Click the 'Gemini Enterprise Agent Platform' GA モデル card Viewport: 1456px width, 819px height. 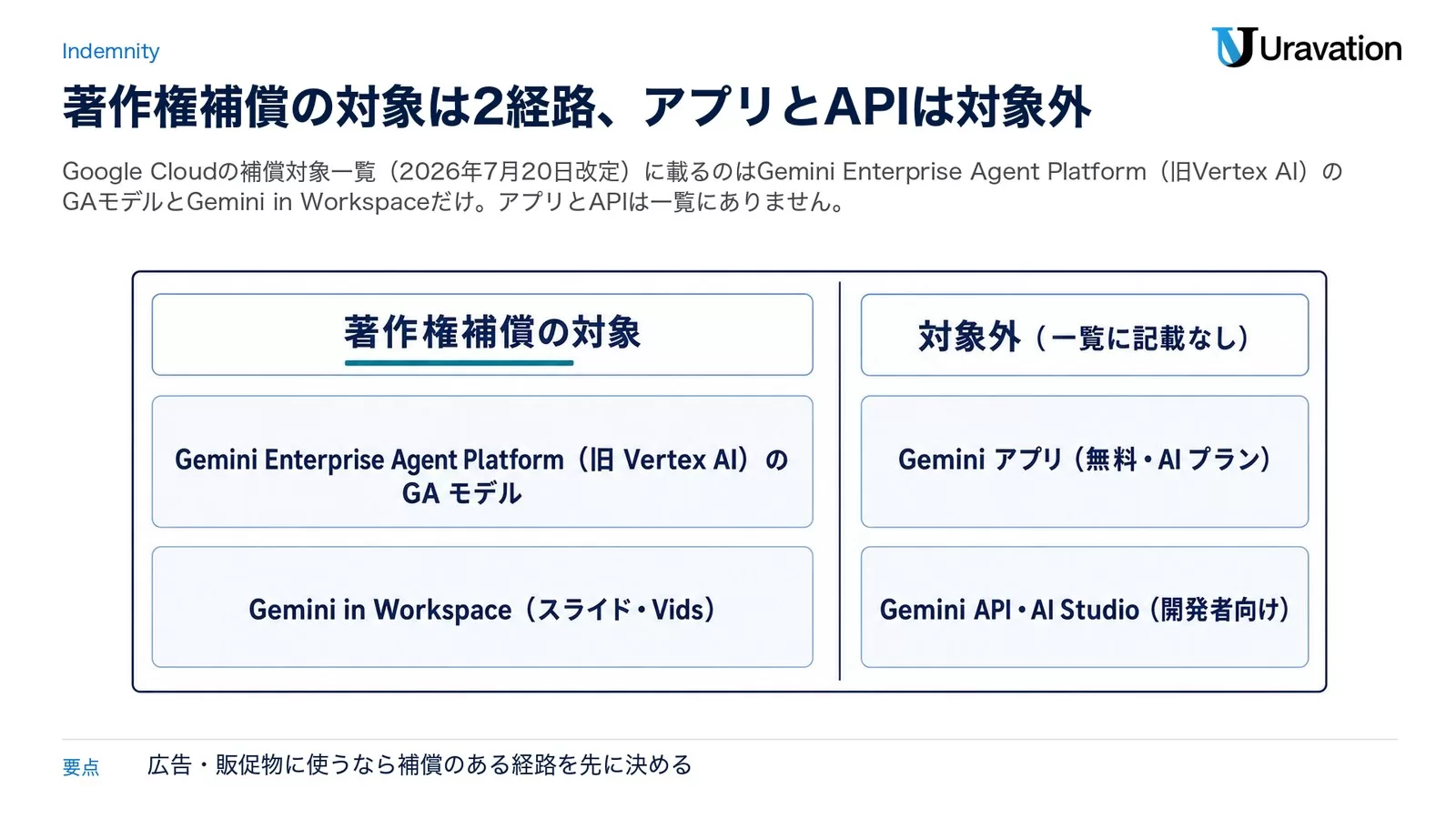click(x=482, y=461)
